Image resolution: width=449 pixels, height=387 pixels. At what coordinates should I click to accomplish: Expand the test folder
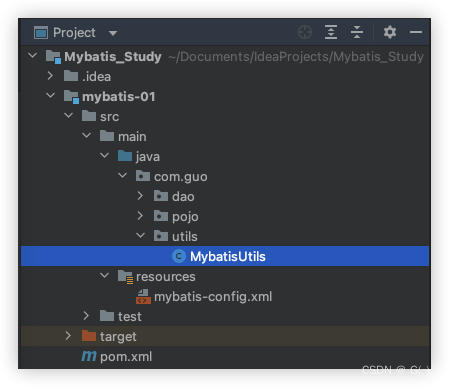[x=86, y=316]
